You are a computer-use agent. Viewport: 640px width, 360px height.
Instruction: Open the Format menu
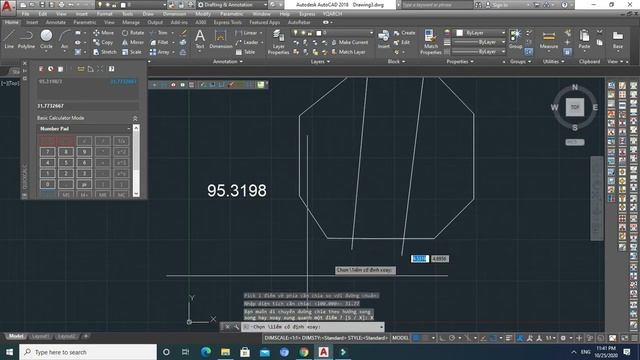tap(104, 14)
